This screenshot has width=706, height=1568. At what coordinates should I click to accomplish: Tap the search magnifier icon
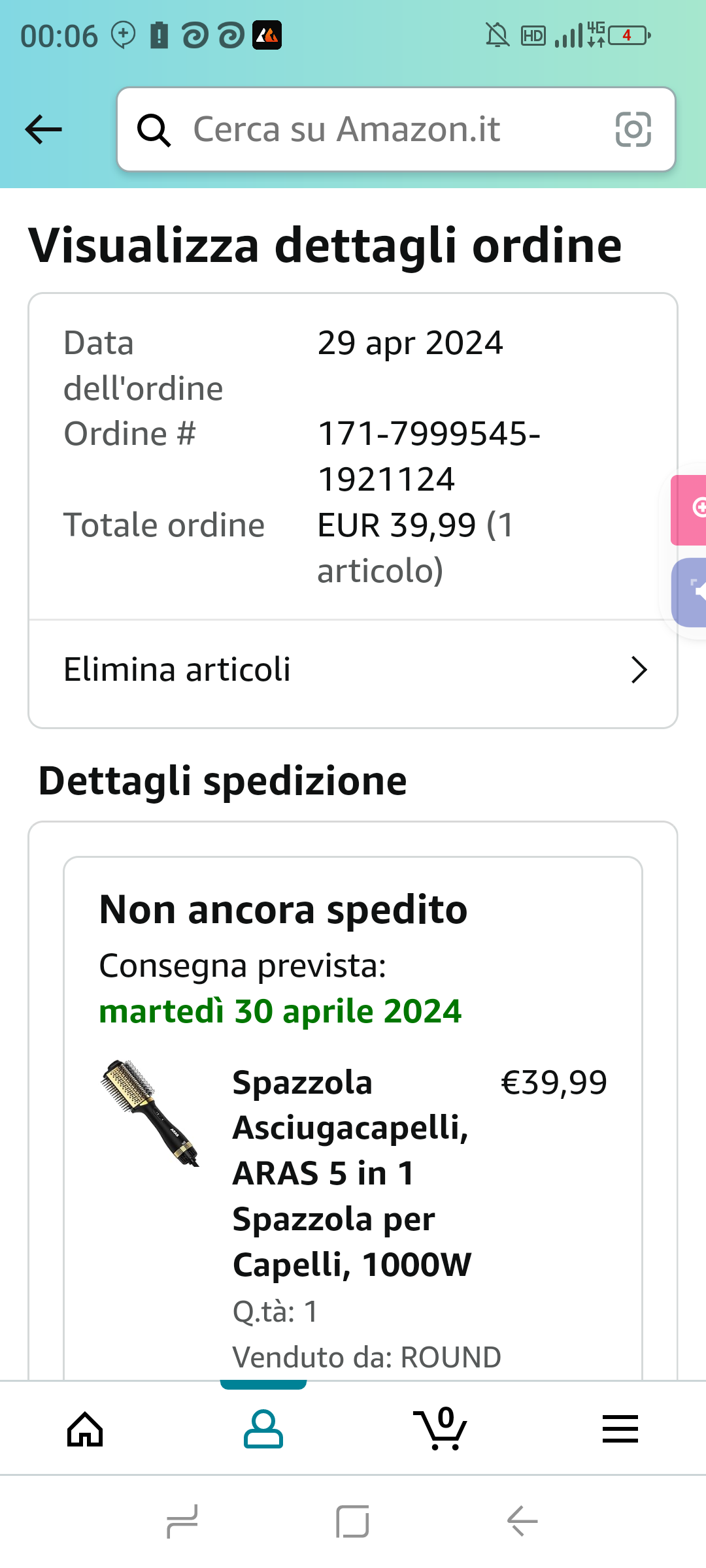click(154, 130)
